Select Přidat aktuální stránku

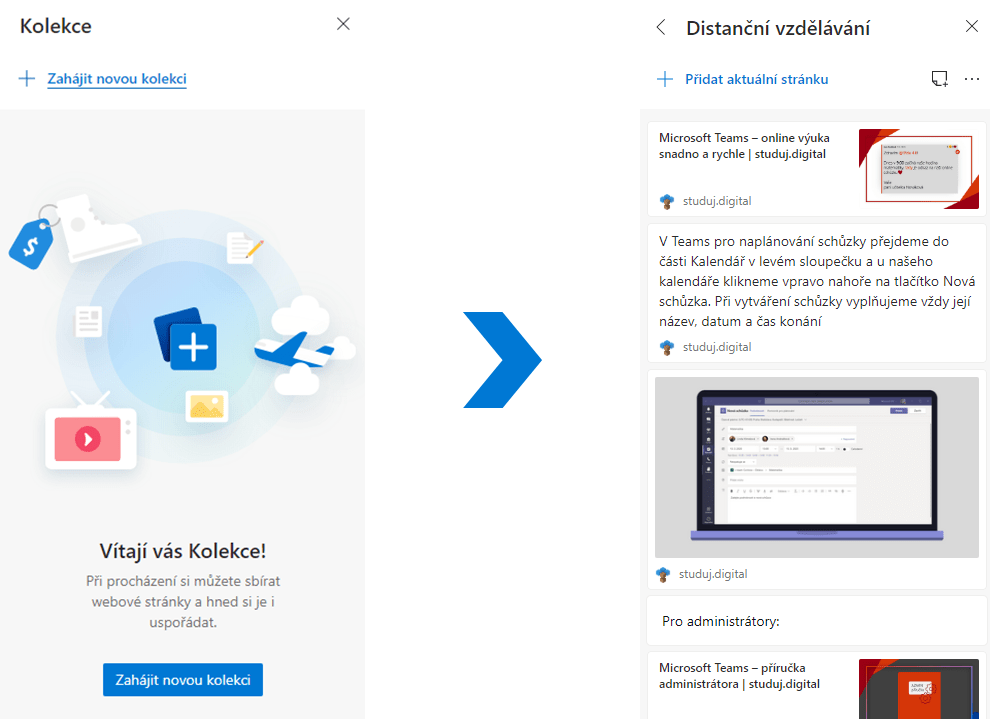coord(756,79)
